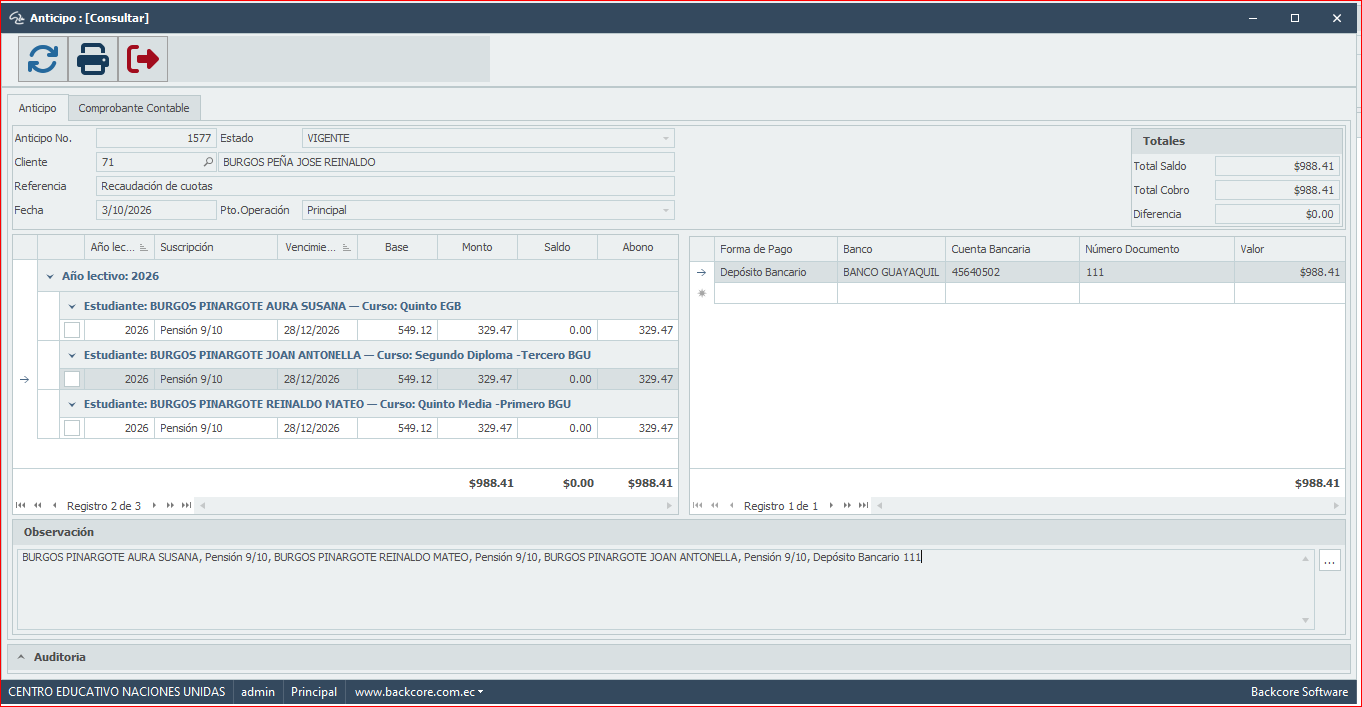This screenshot has width=1362, height=707.
Task: Switch to the Comprobante Contable tab
Action: [x=134, y=108]
